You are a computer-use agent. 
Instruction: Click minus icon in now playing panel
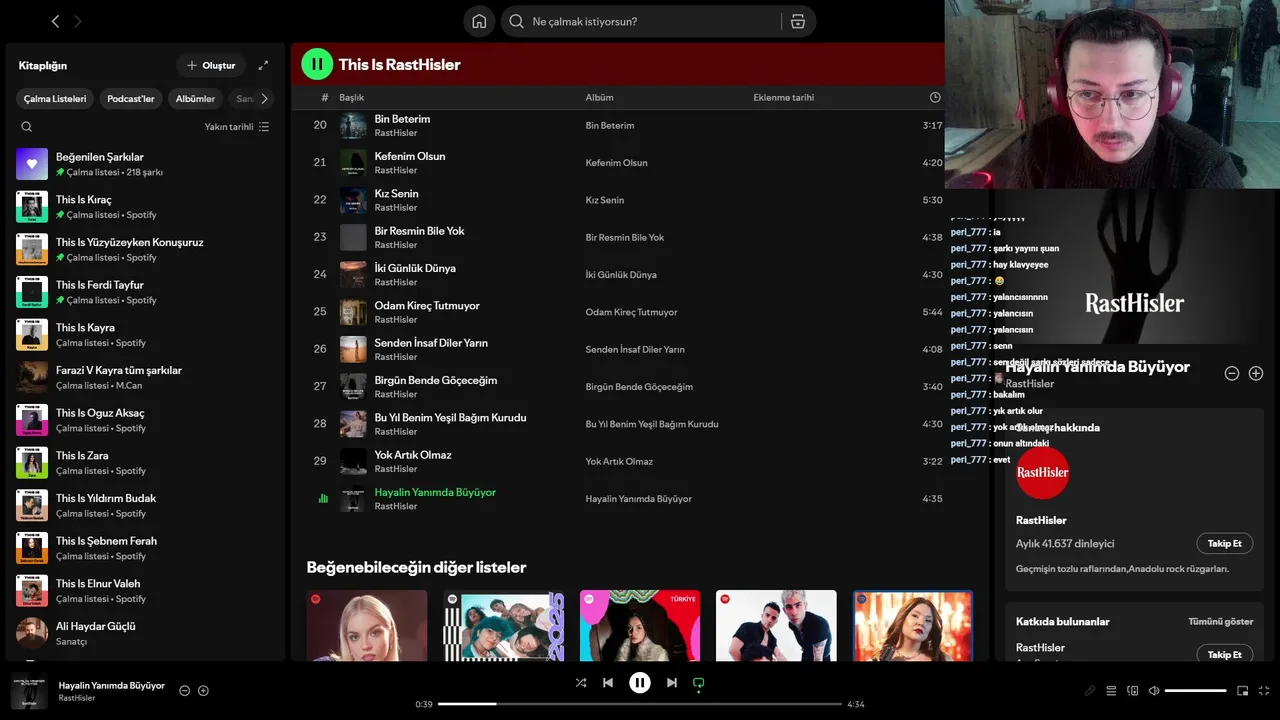pyautogui.click(x=1232, y=373)
